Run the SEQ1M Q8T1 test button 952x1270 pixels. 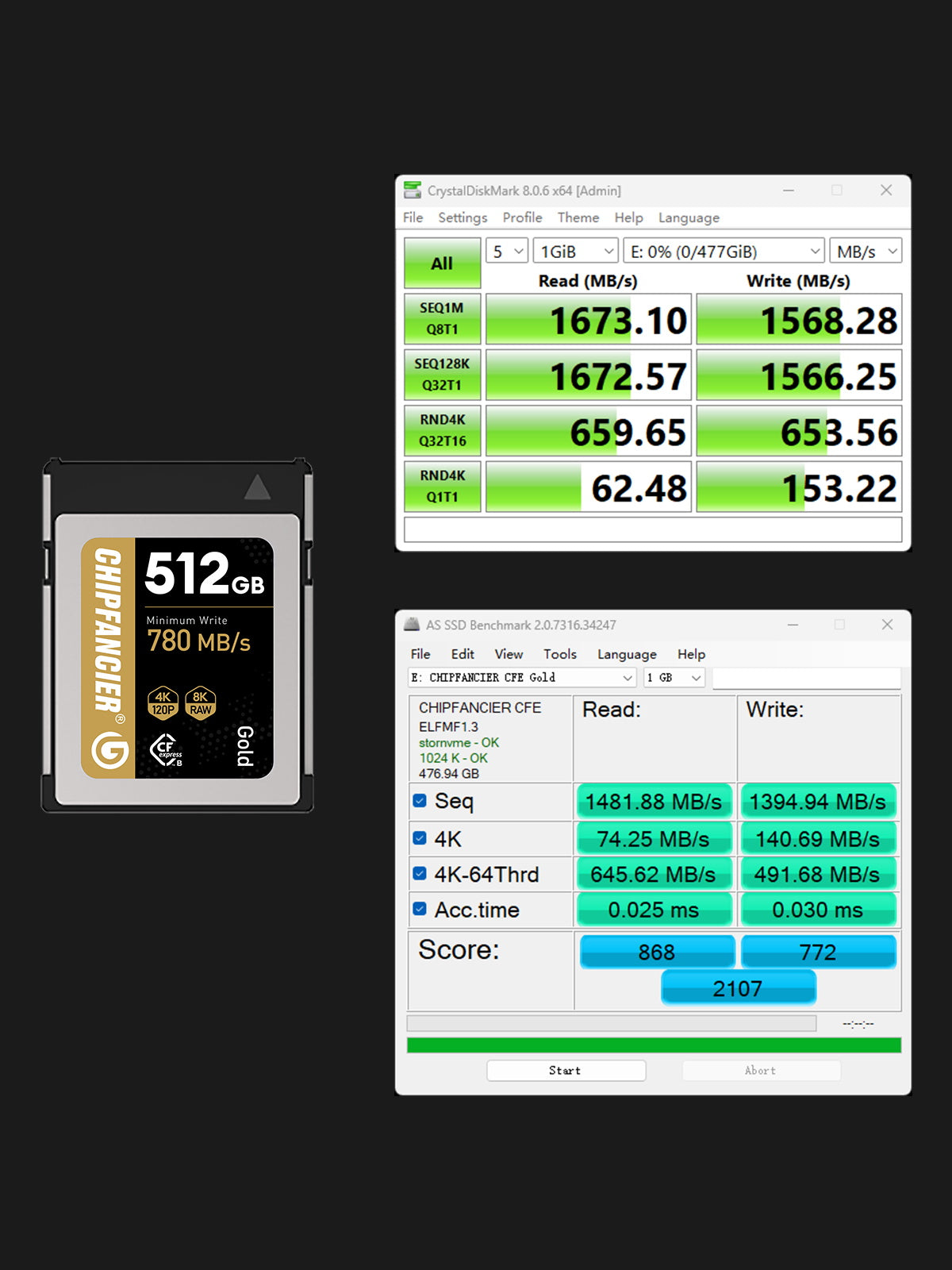coord(442,319)
